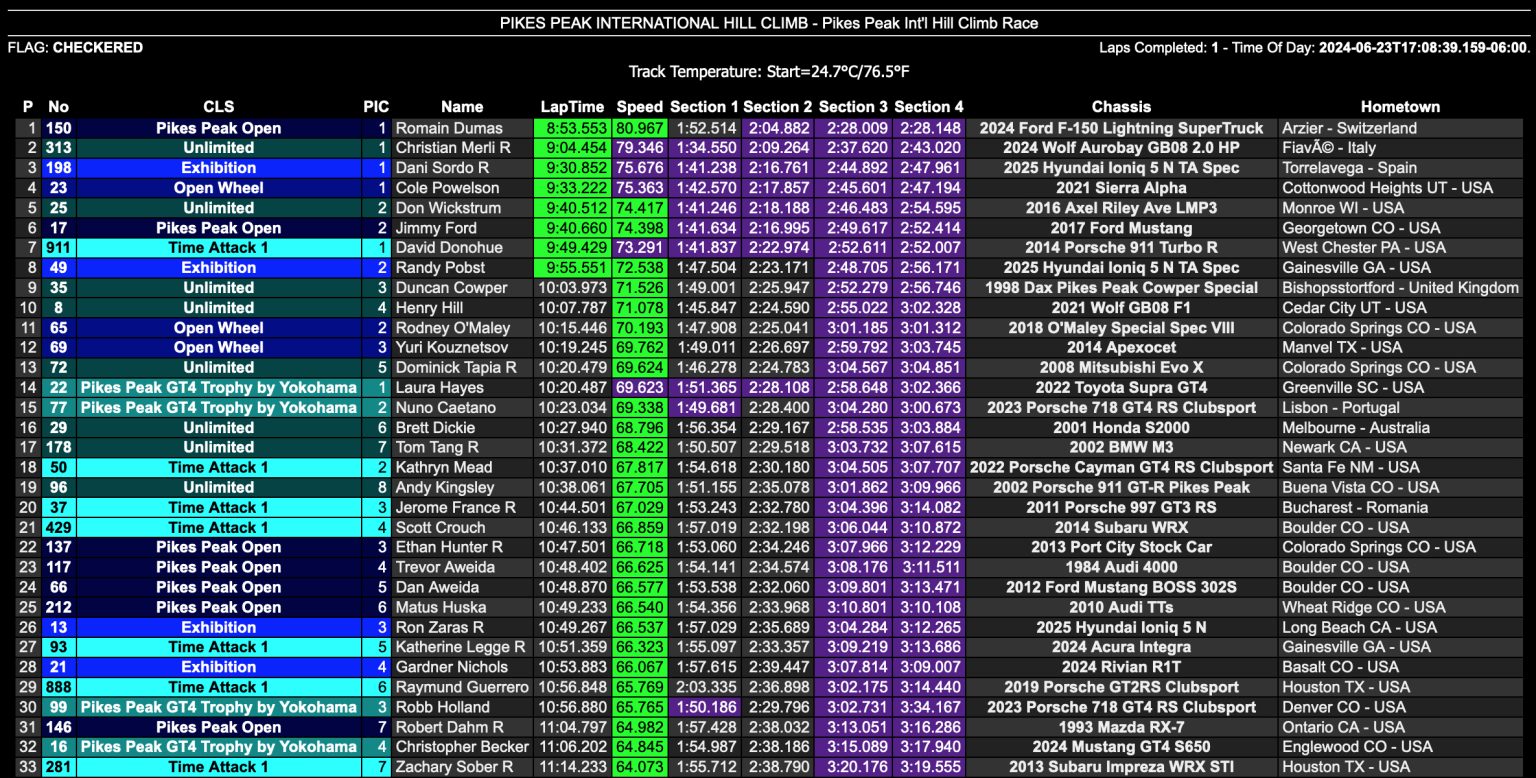Click Time Attack 1 cell for David Donohue

(218, 248)
